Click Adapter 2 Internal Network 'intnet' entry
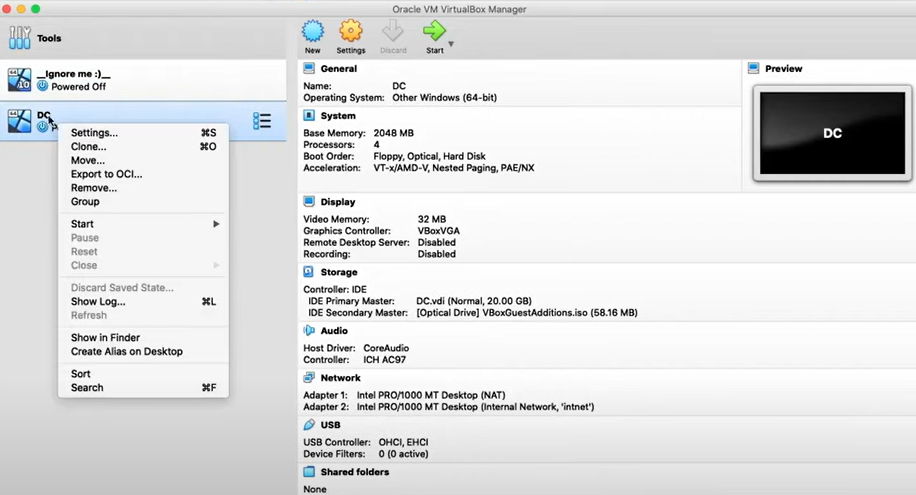The width and height of the screenshot is (916, 495). (476, 407)
